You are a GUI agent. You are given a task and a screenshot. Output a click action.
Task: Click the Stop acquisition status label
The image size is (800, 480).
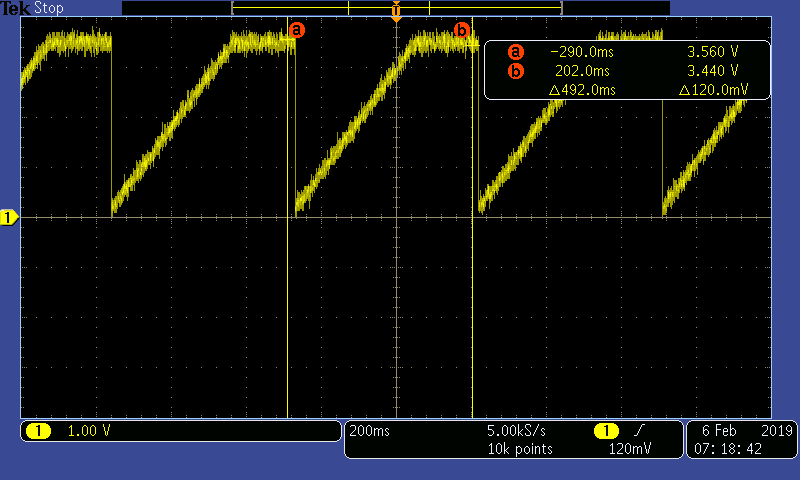pyautogui.click(x=49, y=8)
